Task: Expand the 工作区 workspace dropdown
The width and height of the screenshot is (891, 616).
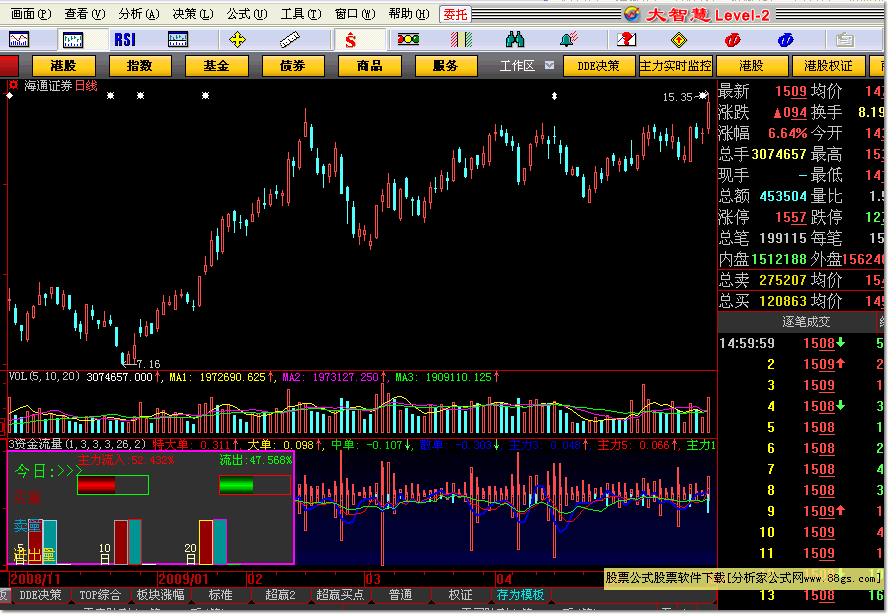Action: 549,65
